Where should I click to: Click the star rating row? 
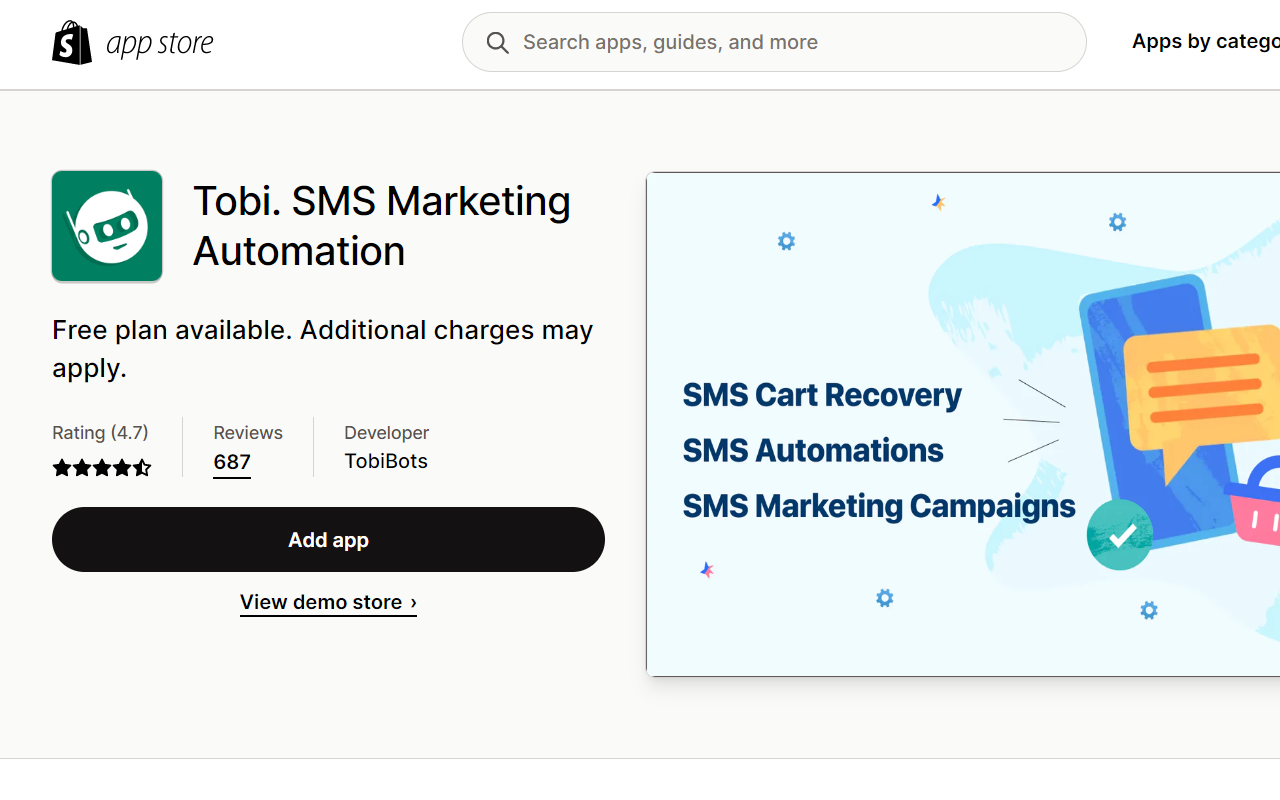coord(102,467)
